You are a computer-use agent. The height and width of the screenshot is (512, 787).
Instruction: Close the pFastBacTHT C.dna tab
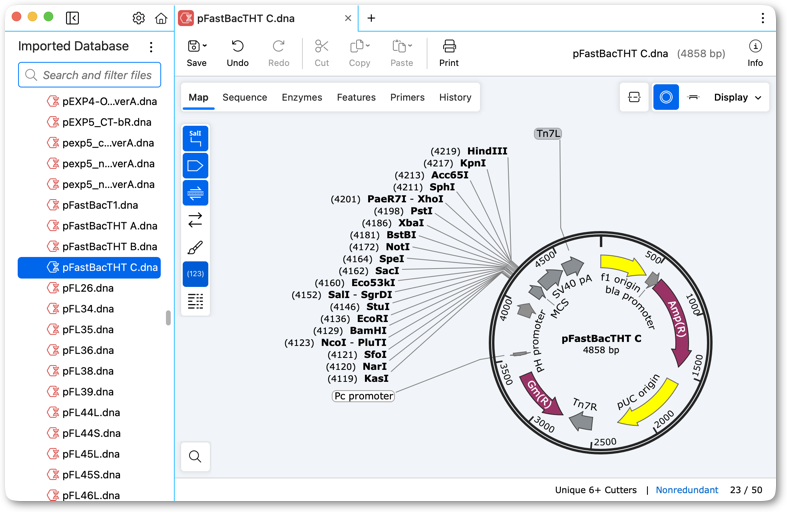pos(348,18)
